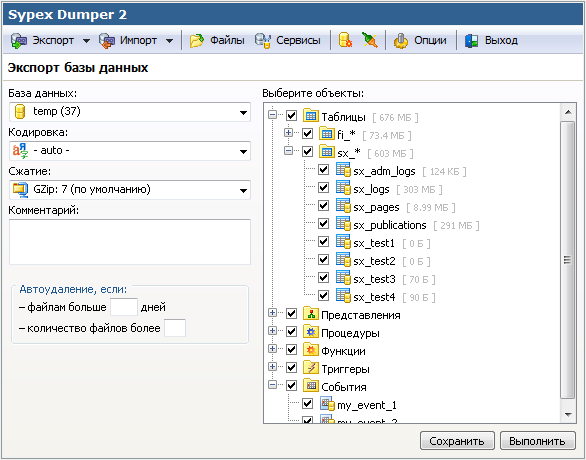Collapse the sx_* tree node
Screen dimensions: 586x460
point(289,151)
